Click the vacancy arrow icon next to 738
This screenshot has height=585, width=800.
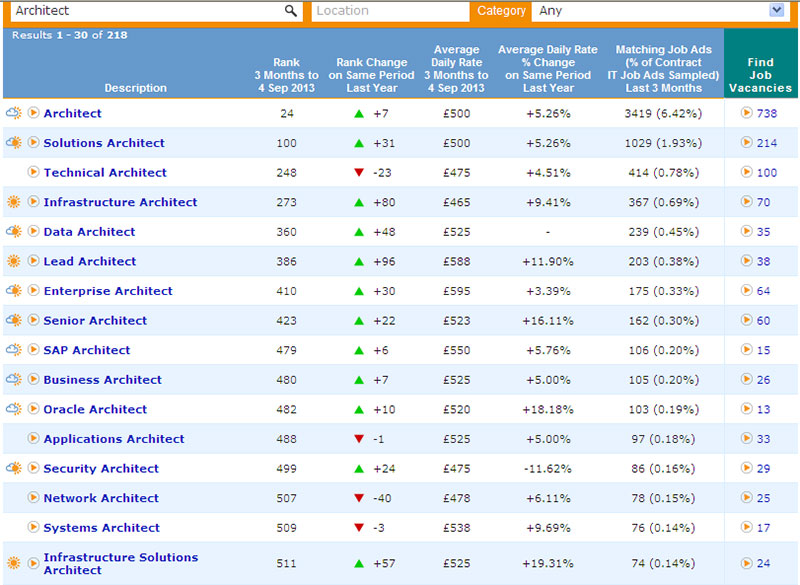pos(746,112)
